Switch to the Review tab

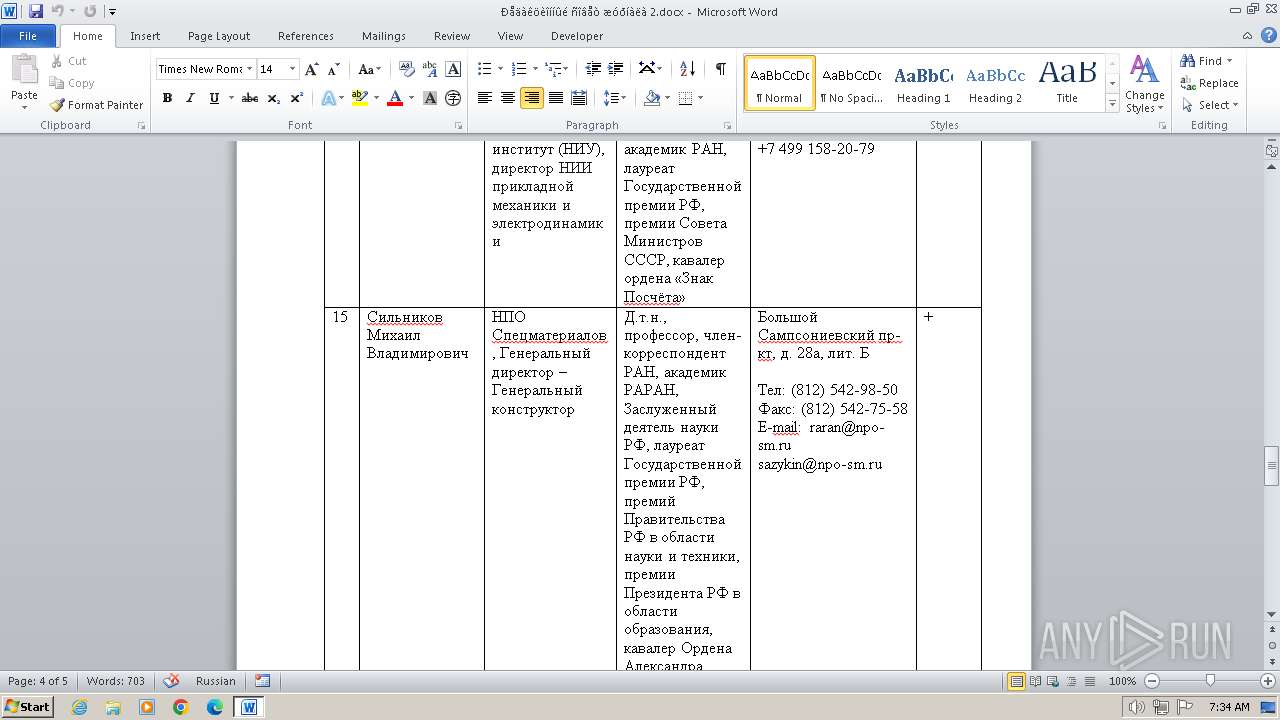pos(452,36)
